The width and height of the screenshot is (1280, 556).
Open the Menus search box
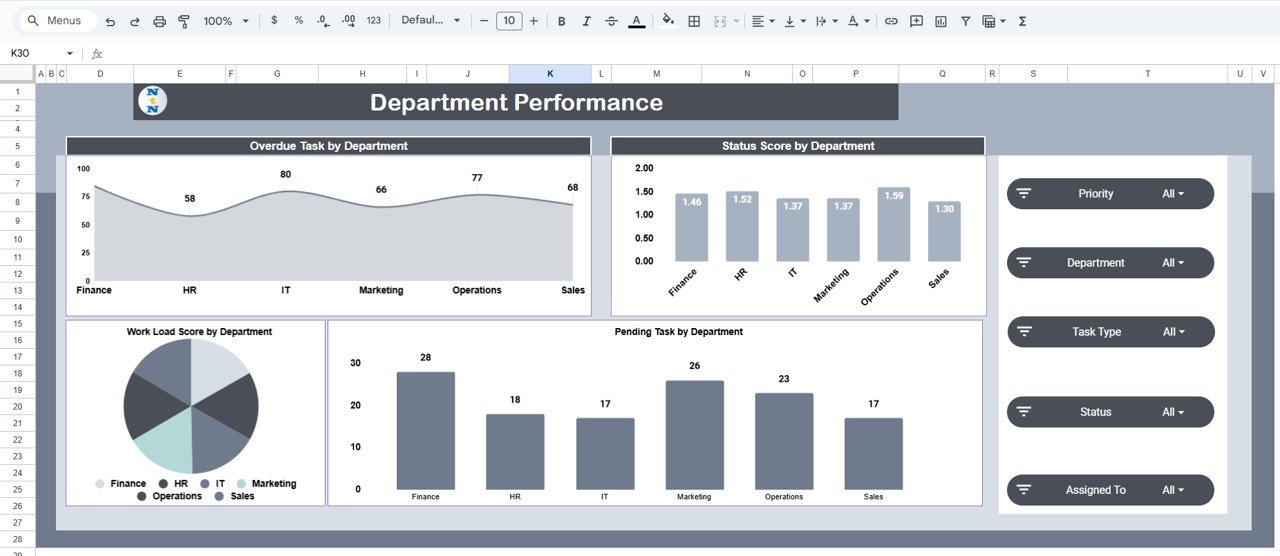coord(58,21)
